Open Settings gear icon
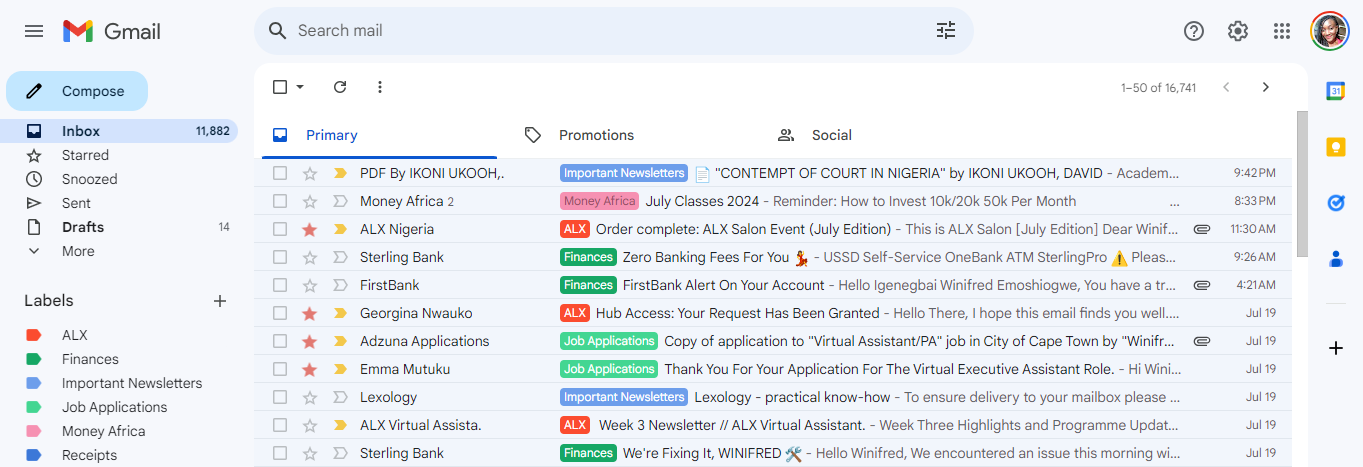1363x467 pixels. coord(1238,31)
